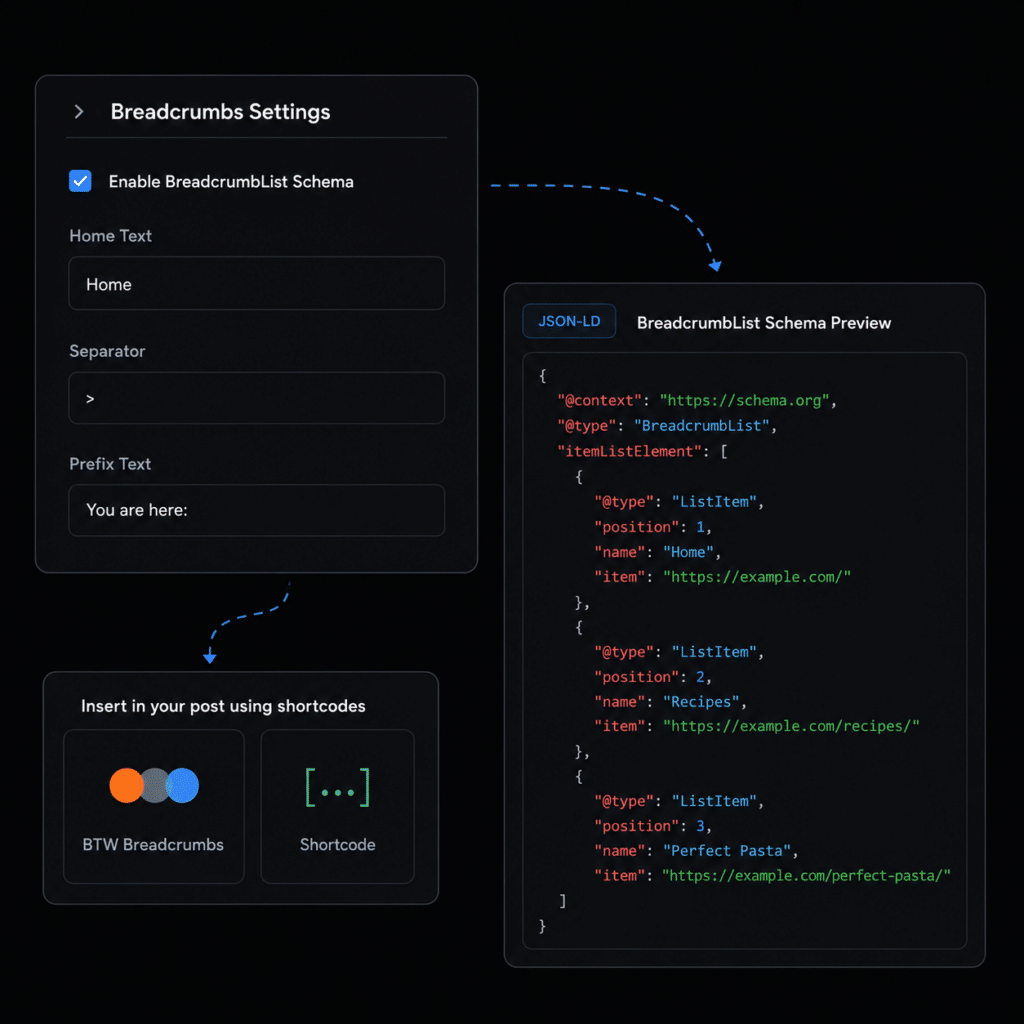Screen dimensions: 1024x1024
Task: Click into the Separator input field
Action: pyautogui.click(x=257, y=398)
